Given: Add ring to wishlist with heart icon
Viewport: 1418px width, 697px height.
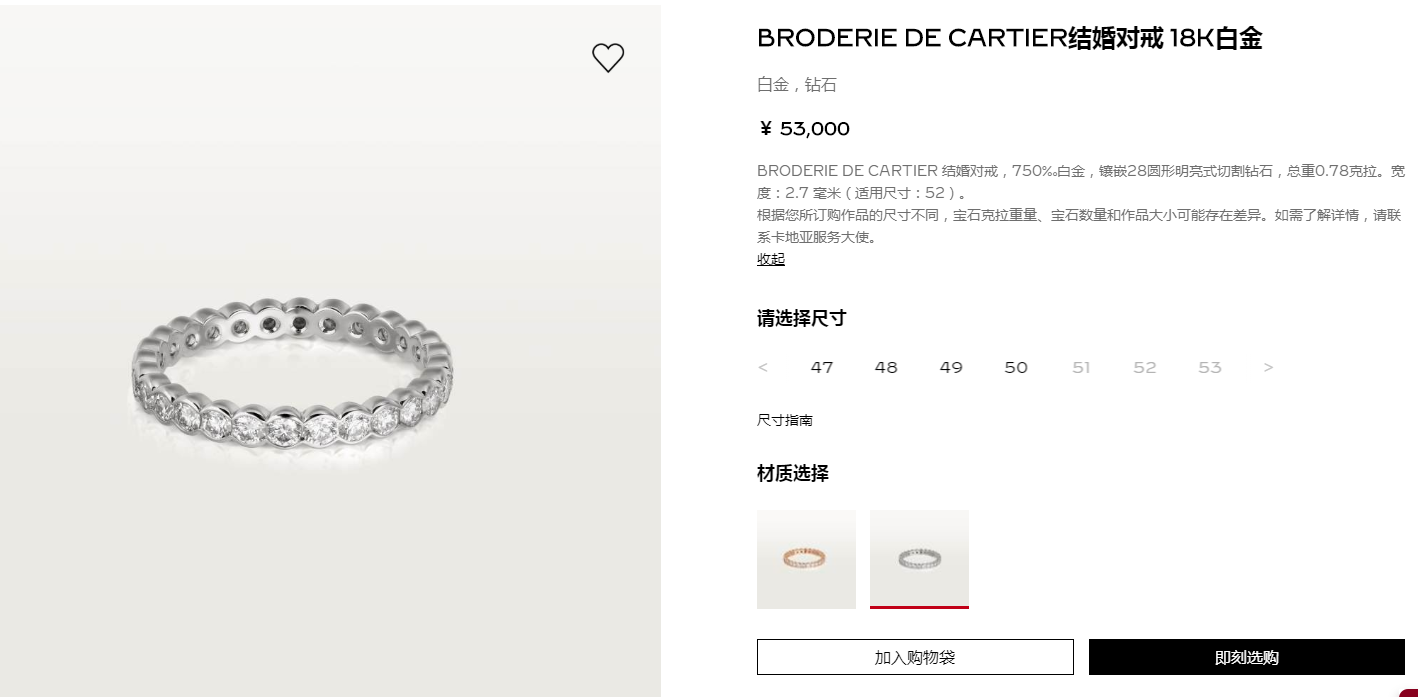Looking at the screenshot, I should (x=608, y=58).
